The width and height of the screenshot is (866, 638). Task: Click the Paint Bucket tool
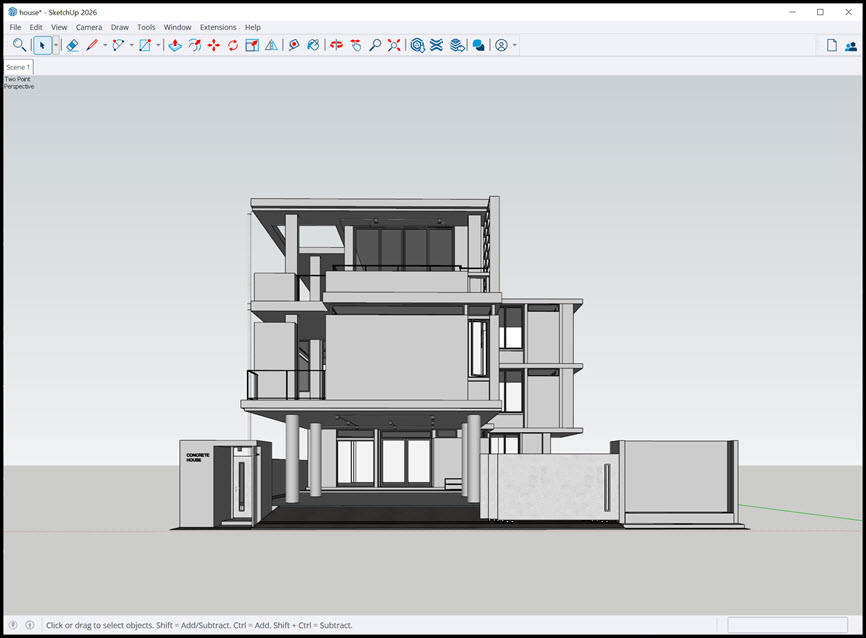pos(313,45)
